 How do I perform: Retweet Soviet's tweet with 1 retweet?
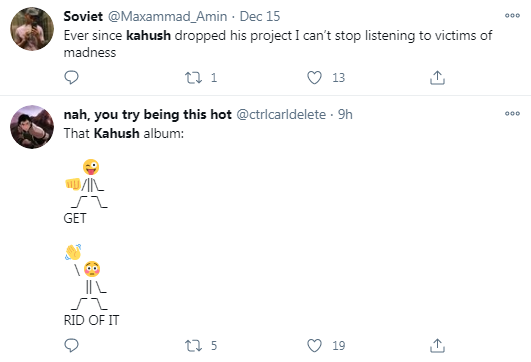(x=193, y=78)
